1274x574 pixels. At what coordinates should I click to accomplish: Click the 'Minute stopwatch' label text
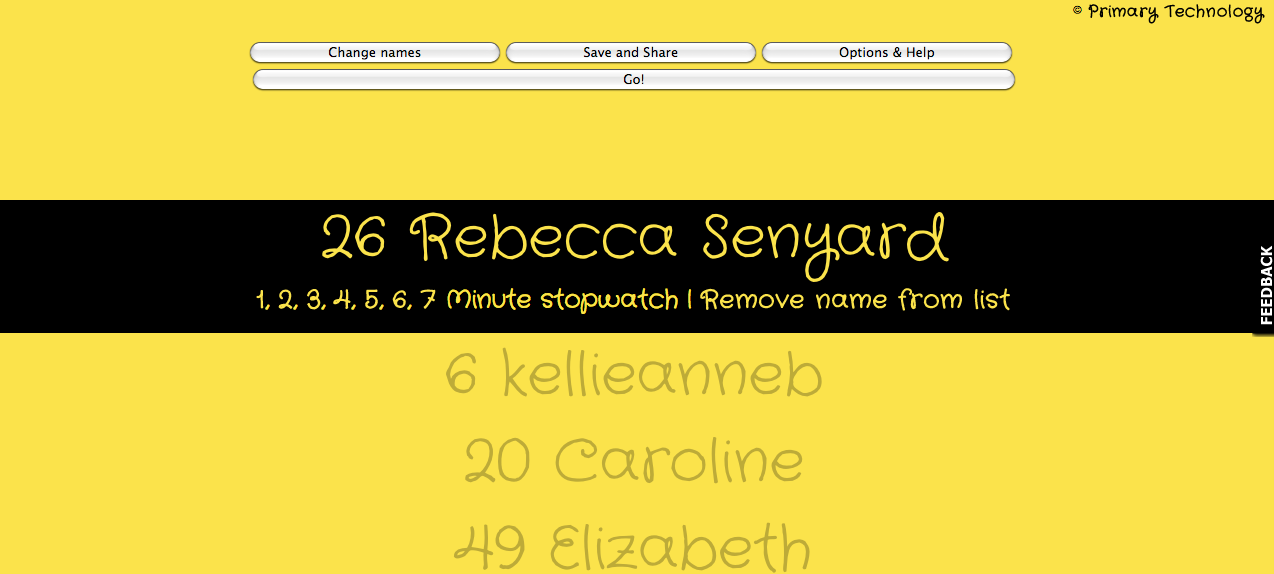point(562,300)
